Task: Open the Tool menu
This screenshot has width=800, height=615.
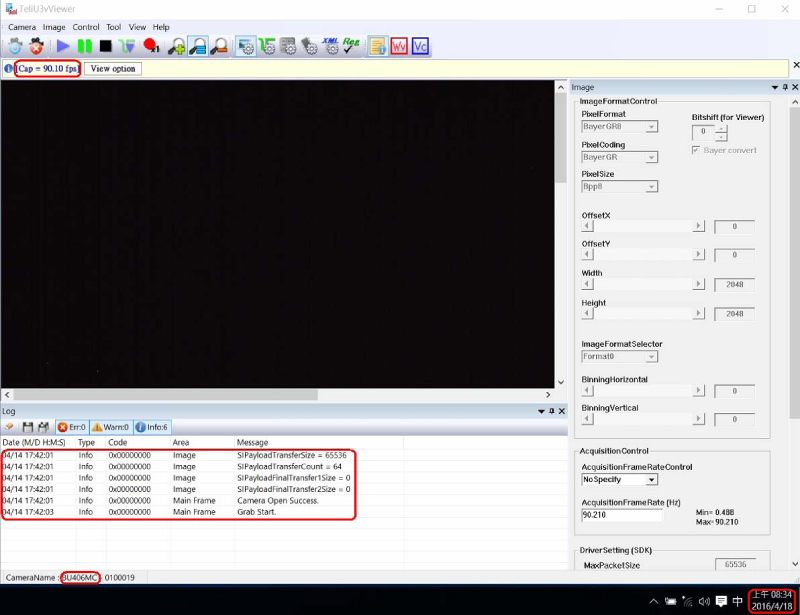Action: coord(113,27)
